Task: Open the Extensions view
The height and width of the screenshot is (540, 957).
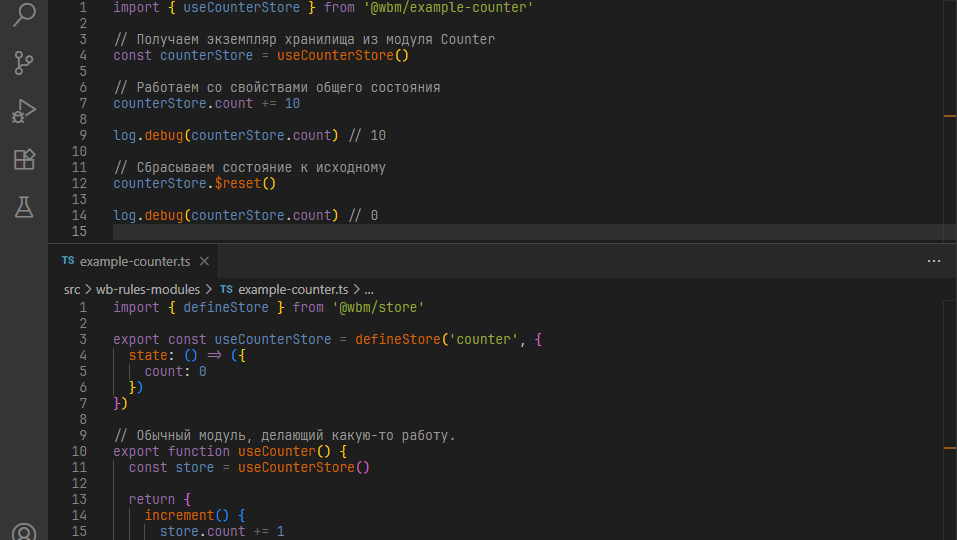Action: click(24, 159)
